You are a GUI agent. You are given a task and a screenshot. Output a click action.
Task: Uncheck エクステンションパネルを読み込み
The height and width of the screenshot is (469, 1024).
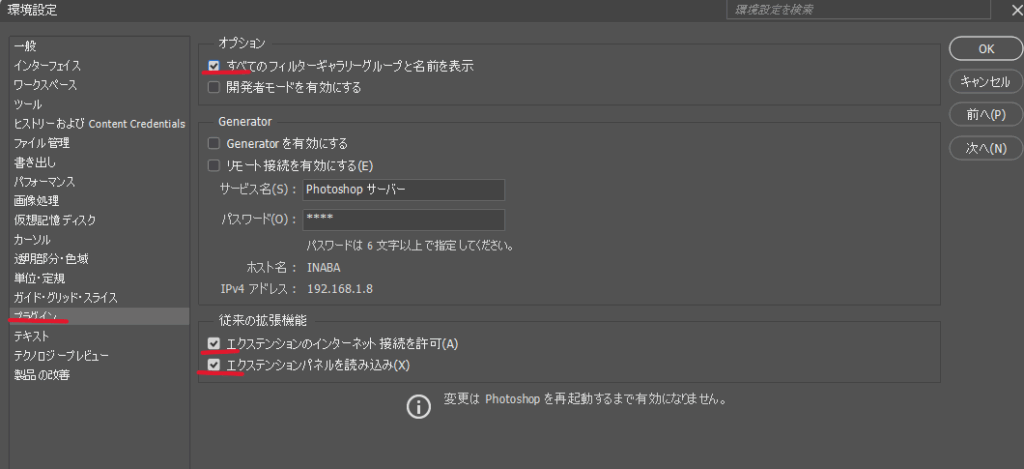click(214, 365)
